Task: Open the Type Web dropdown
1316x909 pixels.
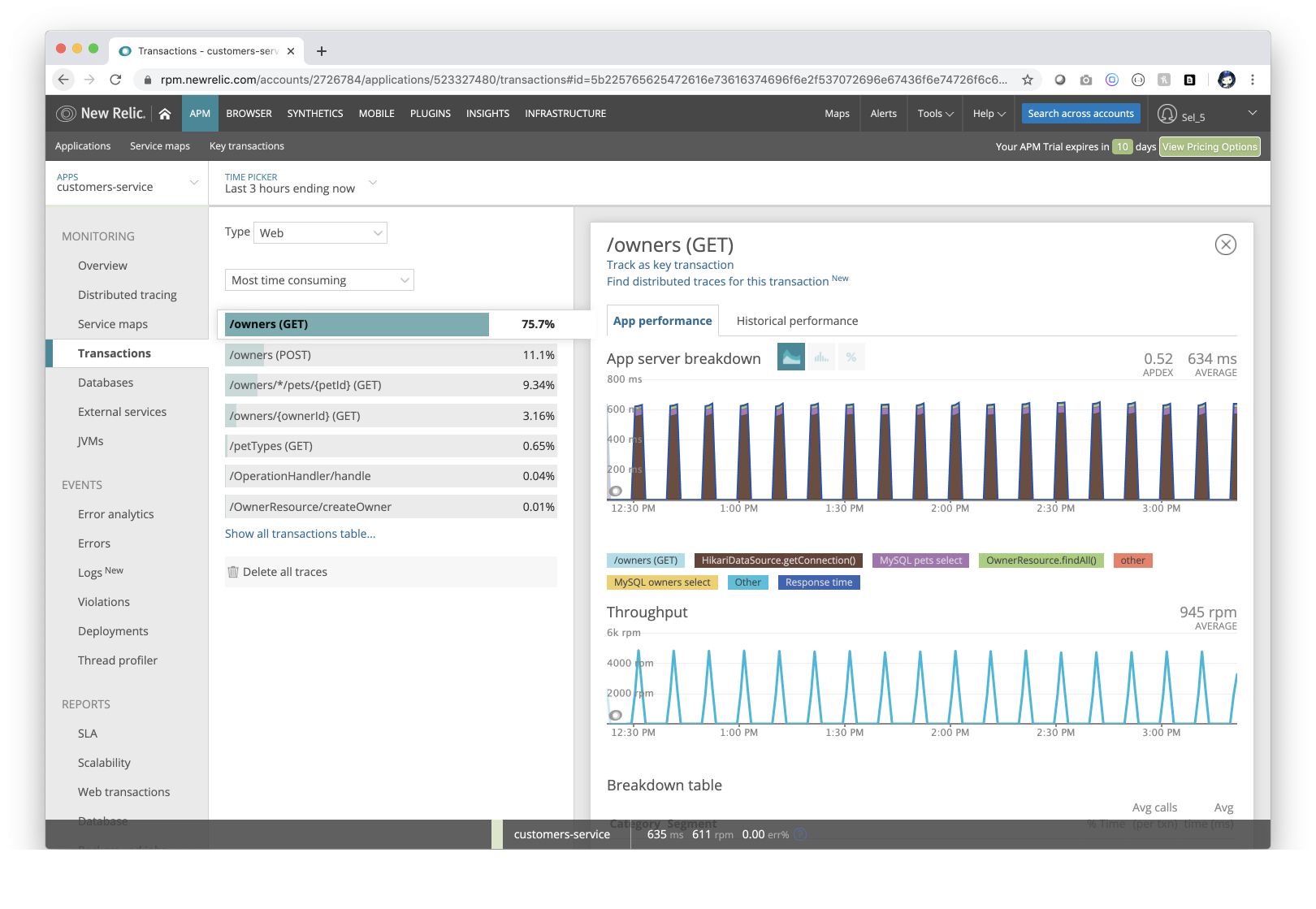Action: (321, 233)
